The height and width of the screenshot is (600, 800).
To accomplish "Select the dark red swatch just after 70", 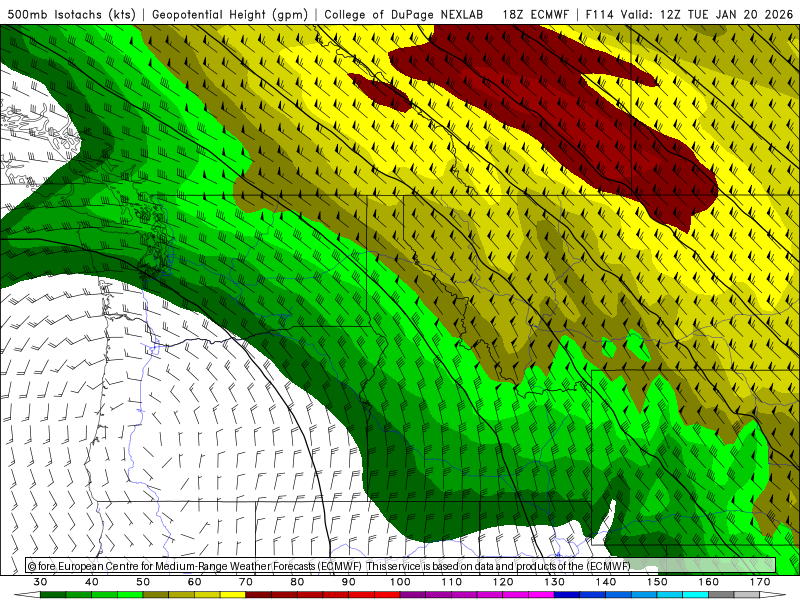I will click(259, 595).
